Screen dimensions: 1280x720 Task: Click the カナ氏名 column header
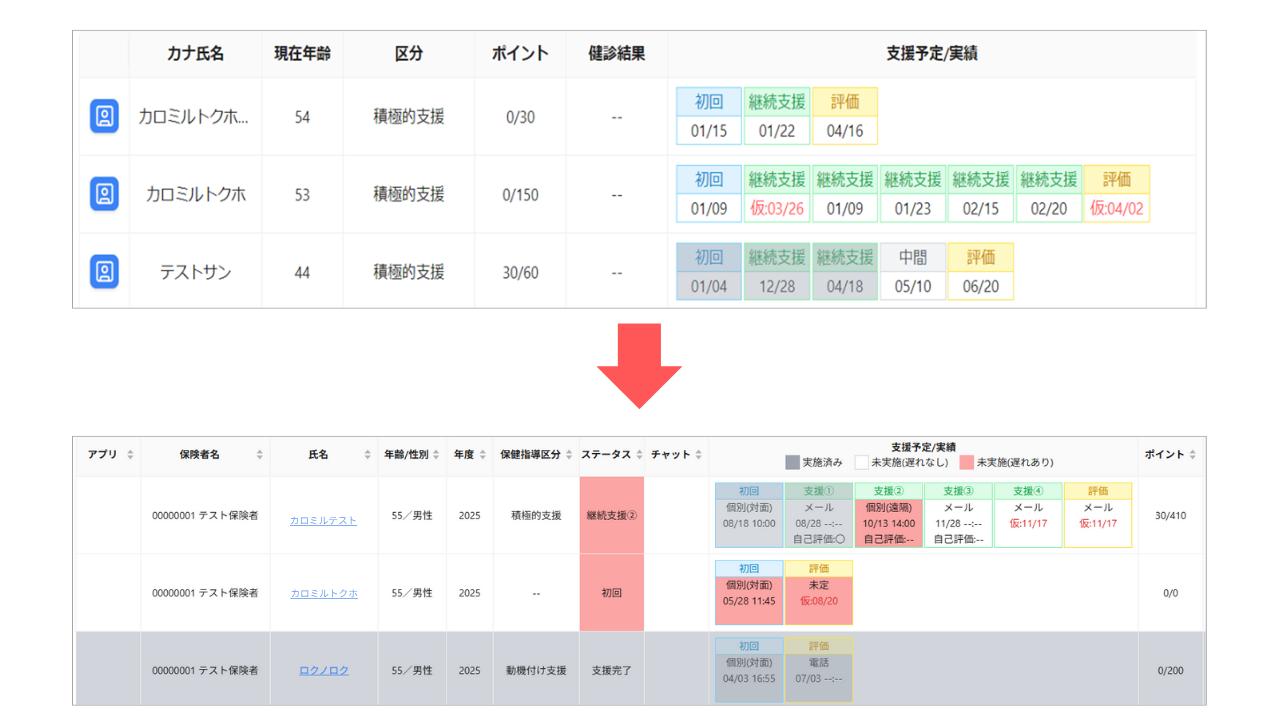click(195, 54)
